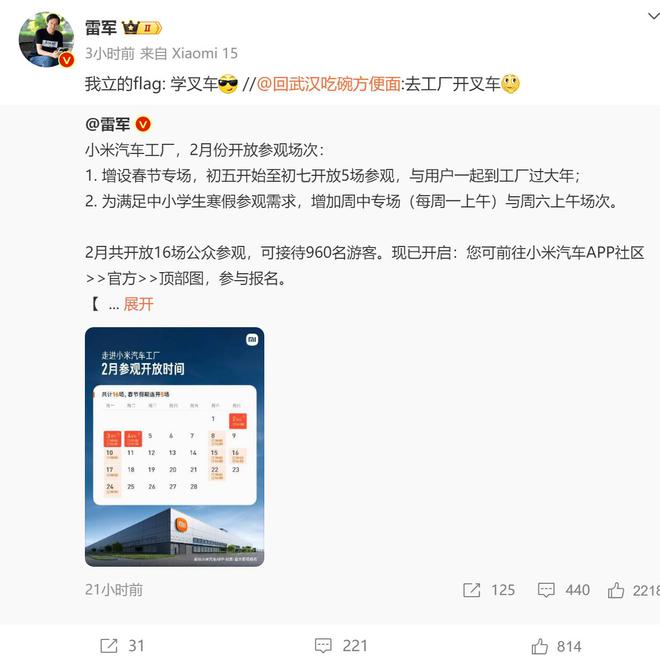Click the 21小时前 original post timestamp

click(114, 590)
